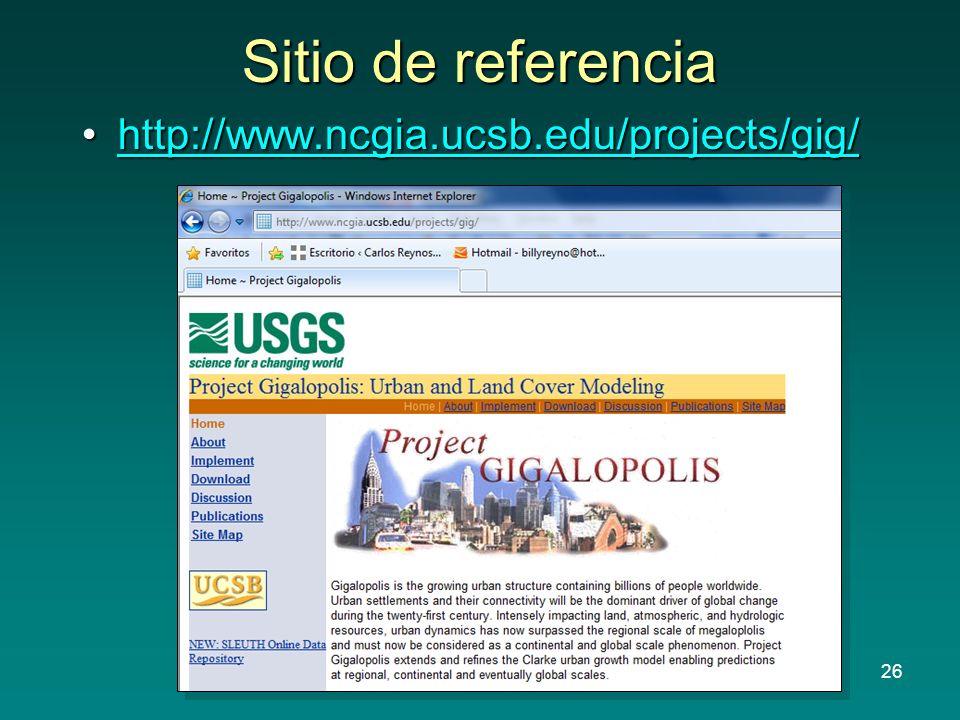
Task: Click the address bar page icon
Action: click(x=264, y=222)
